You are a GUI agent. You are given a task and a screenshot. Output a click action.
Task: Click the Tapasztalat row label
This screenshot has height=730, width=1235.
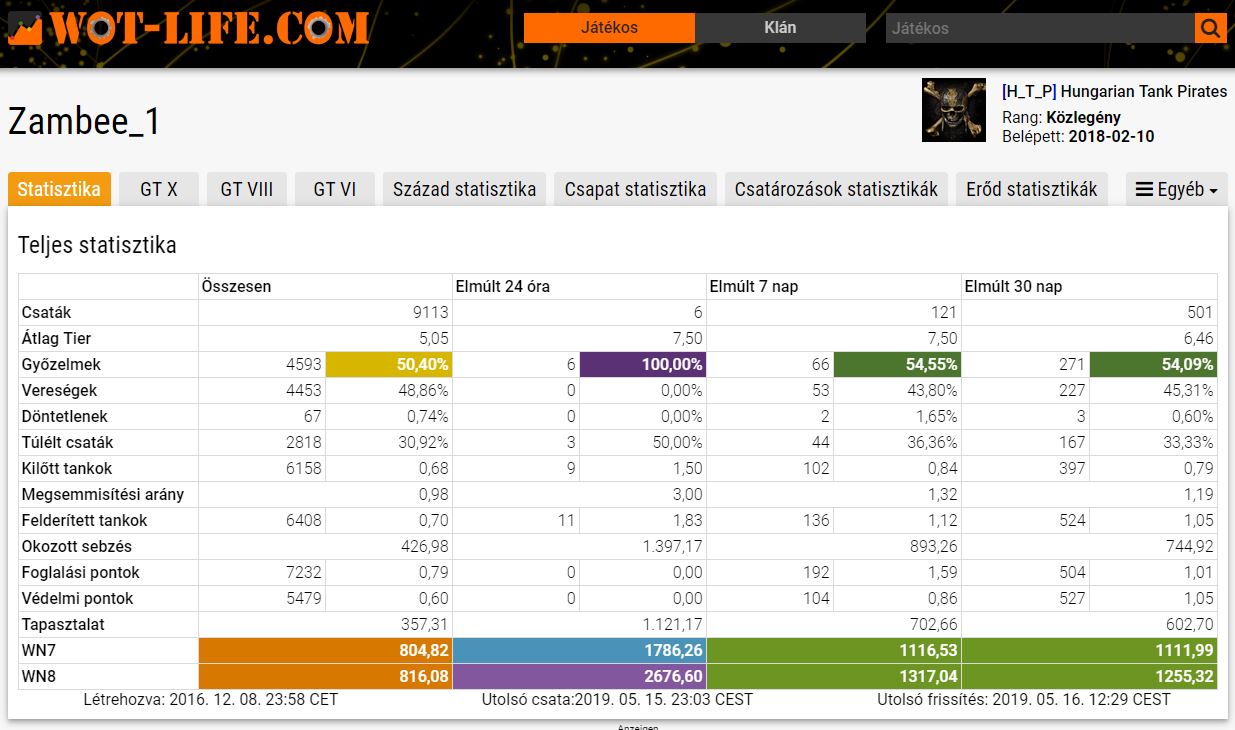tap(63, 625)
